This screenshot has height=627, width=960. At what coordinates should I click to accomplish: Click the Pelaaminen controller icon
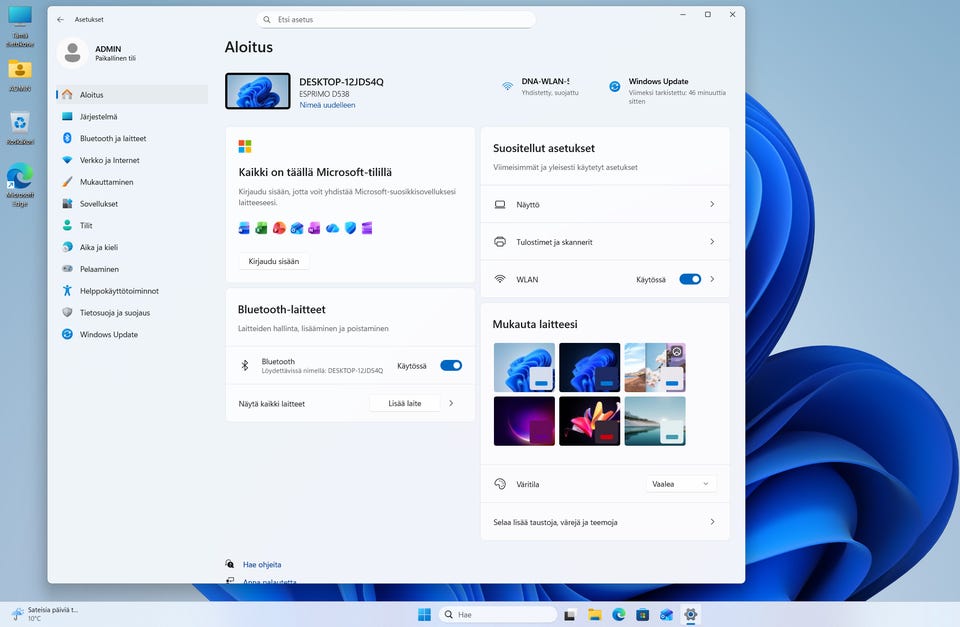coord(67,269)
